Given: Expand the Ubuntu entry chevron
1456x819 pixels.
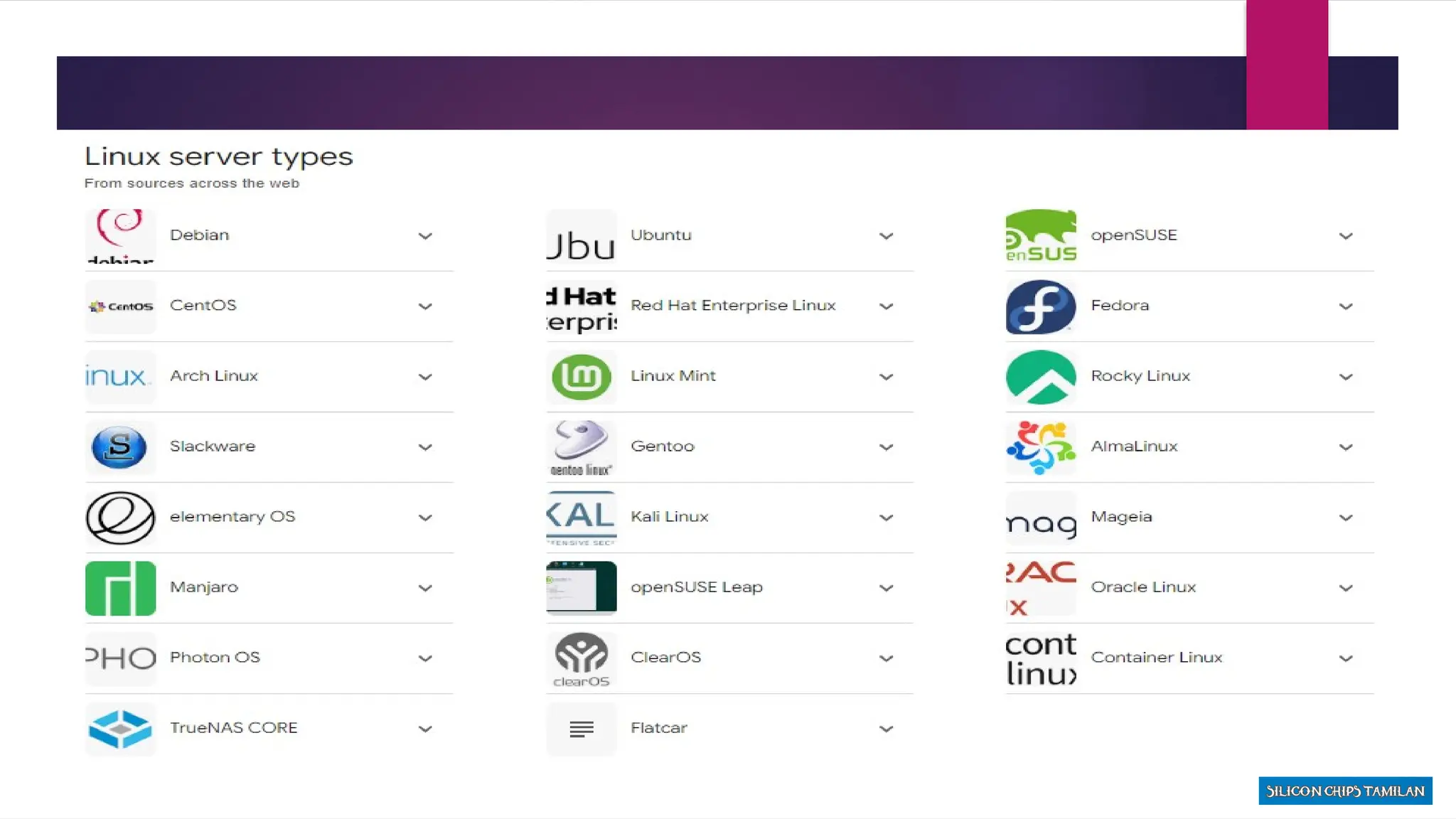Looking at the screenshot, I should point(886,236).
